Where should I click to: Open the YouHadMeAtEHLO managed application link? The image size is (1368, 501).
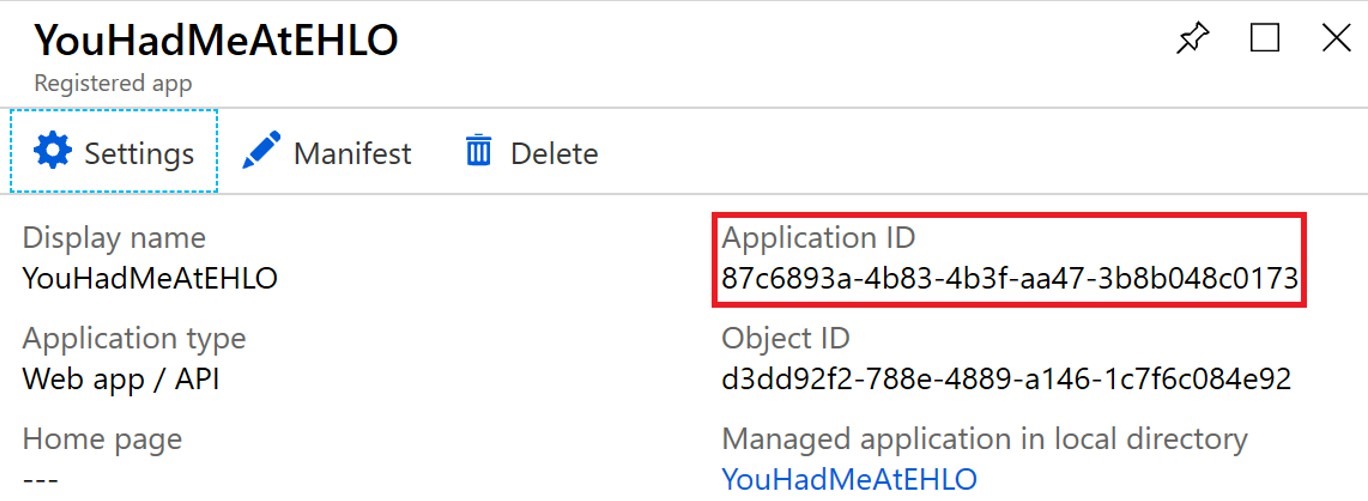(849, 479)
